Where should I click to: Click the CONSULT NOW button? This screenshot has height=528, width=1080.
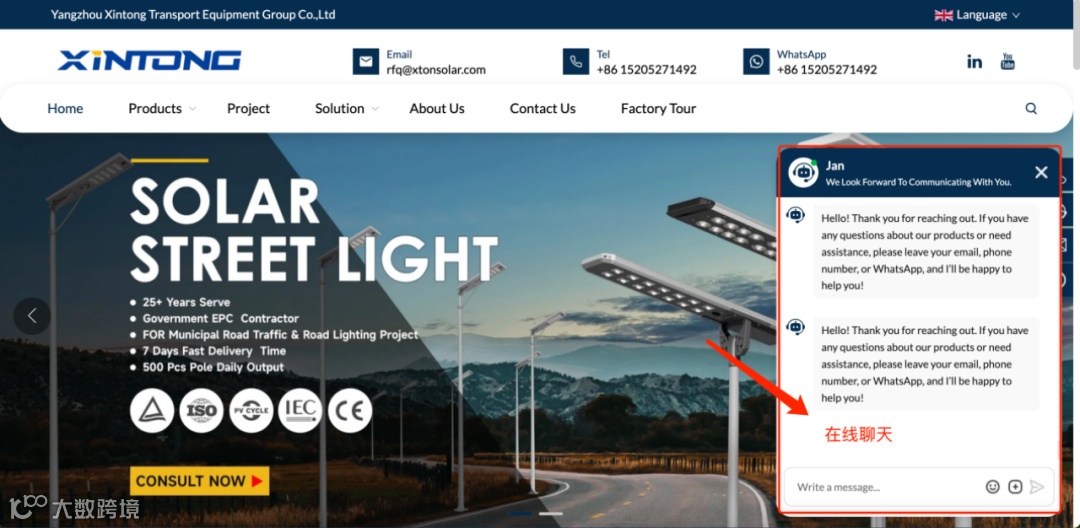coord(199,481)
